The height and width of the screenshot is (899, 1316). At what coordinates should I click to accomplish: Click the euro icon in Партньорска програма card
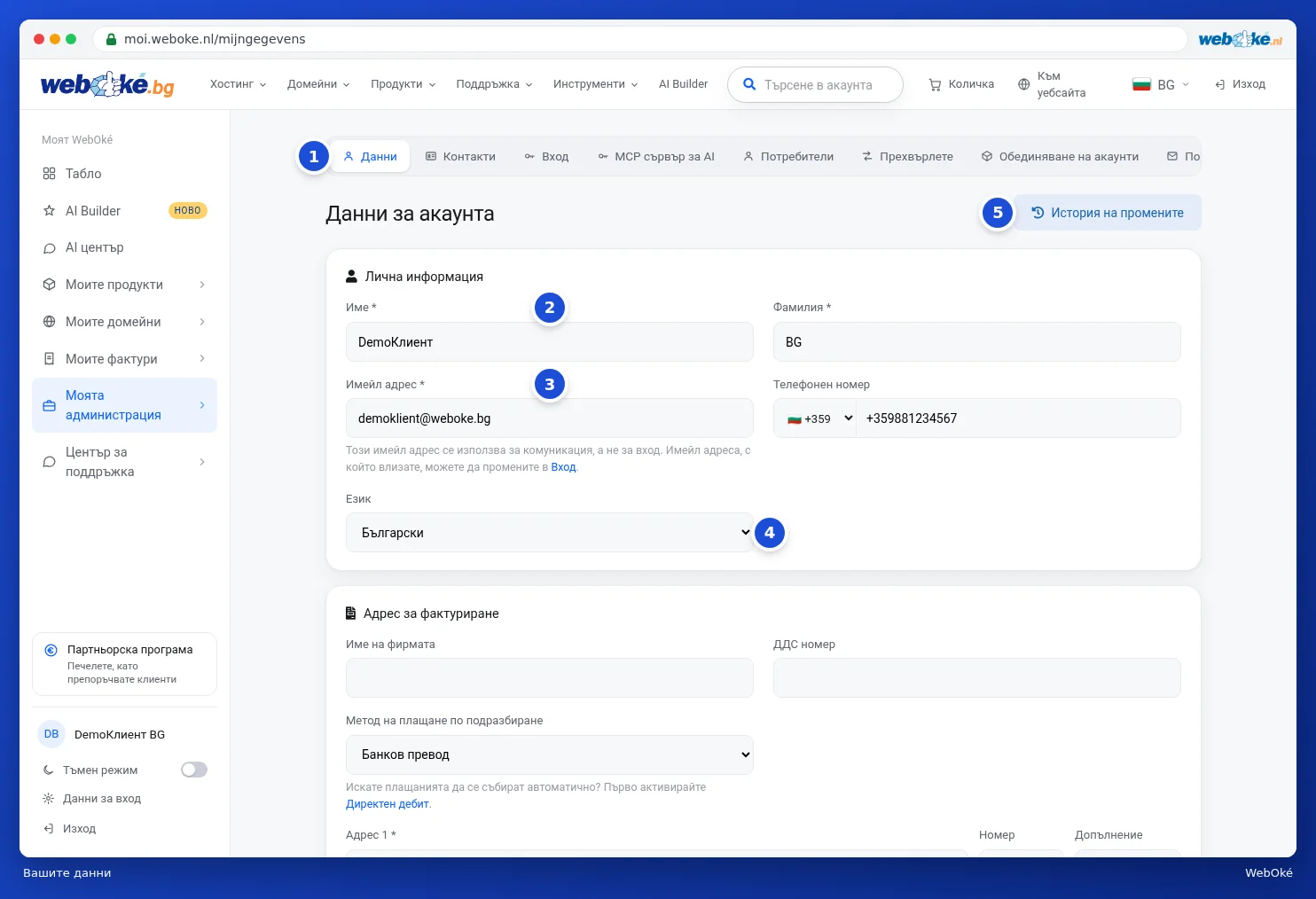click(51, 650)
